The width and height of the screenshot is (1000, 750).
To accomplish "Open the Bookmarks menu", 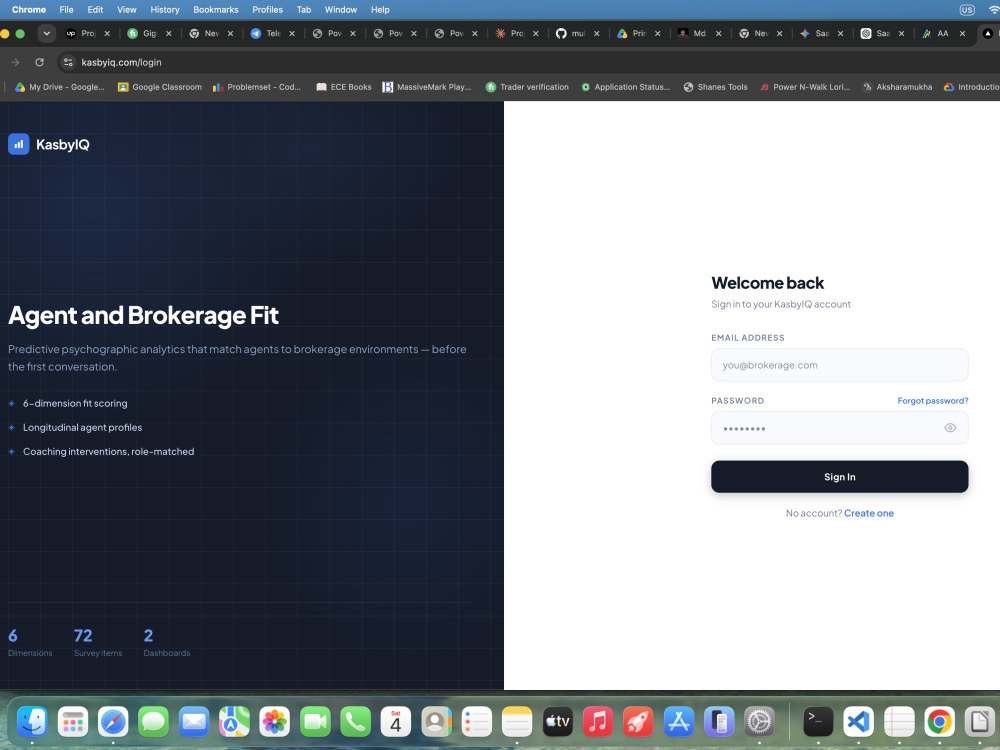I will [216, 10].
